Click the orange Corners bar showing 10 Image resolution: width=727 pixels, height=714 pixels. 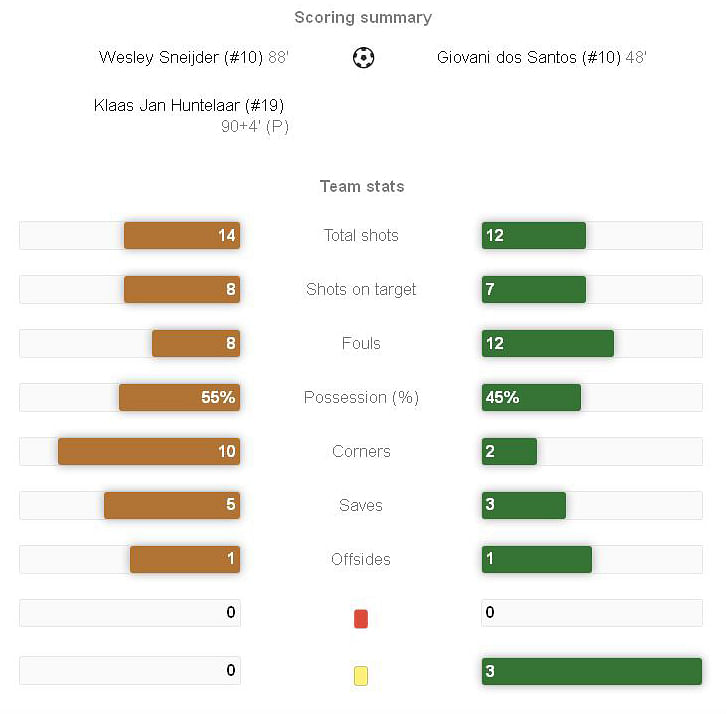[x=149, y=452]
